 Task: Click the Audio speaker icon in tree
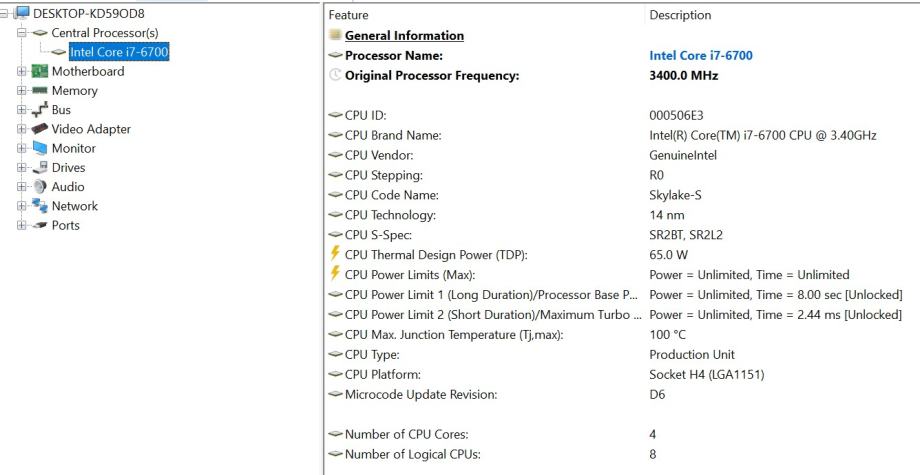pos(40,187)
